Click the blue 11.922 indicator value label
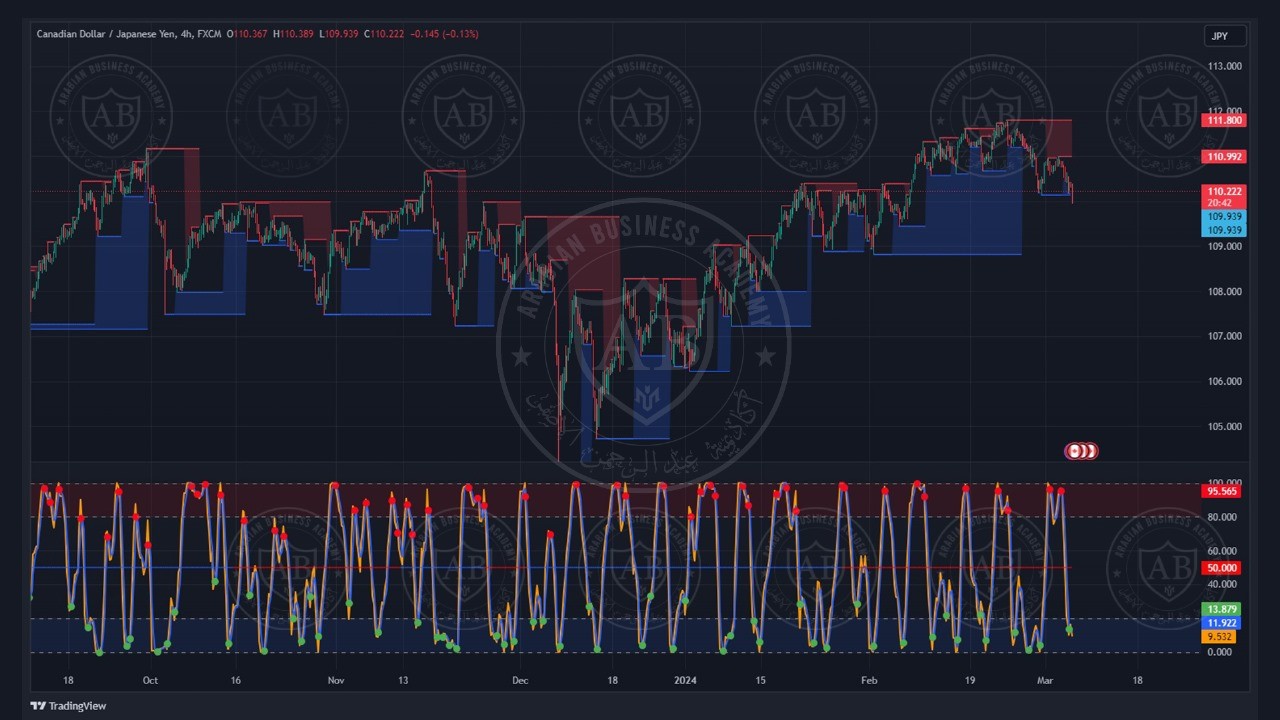1280x720 pixels. click(x=1222, y=623)
